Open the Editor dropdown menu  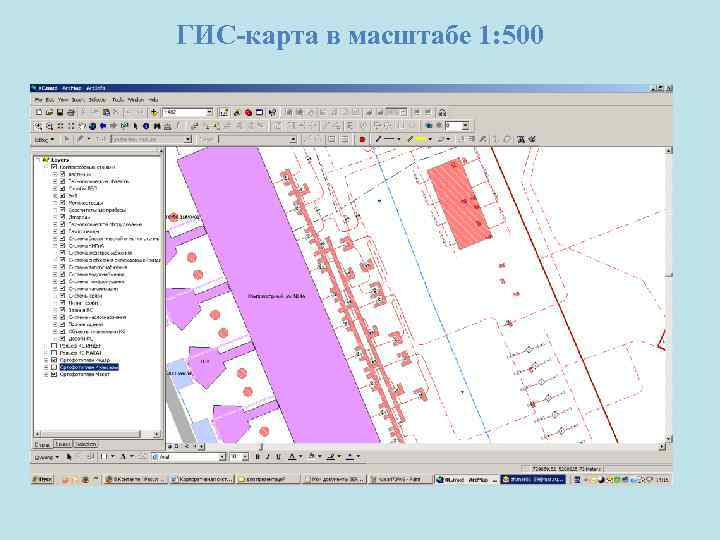[x=45, y=140]
